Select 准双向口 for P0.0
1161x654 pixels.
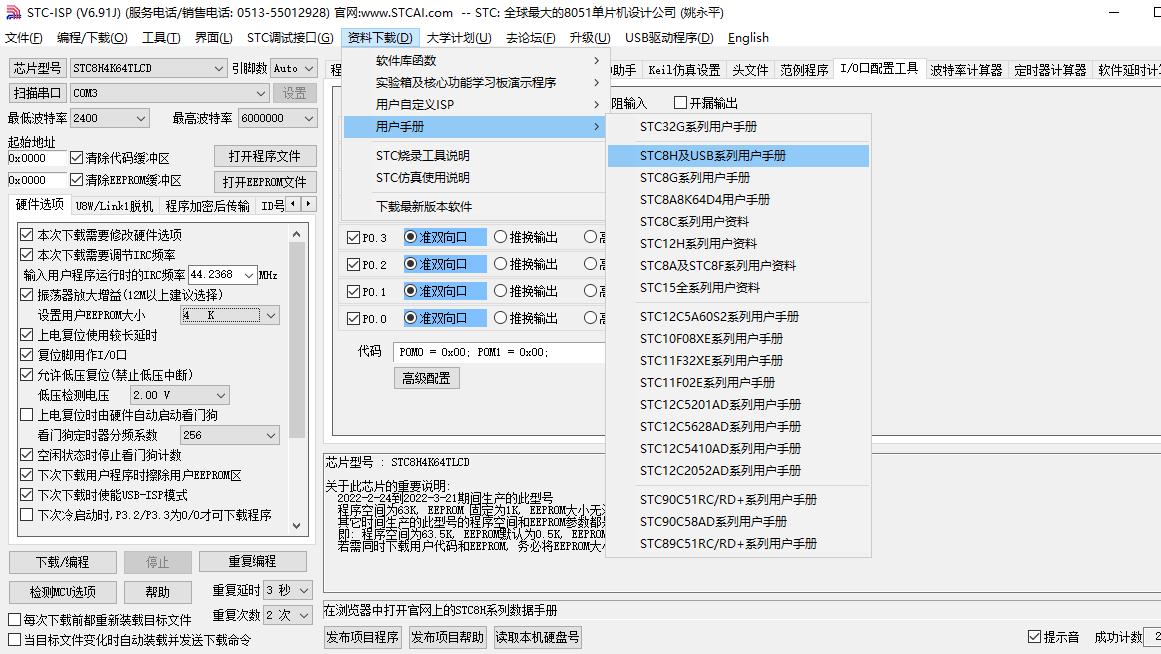point(410,318)
